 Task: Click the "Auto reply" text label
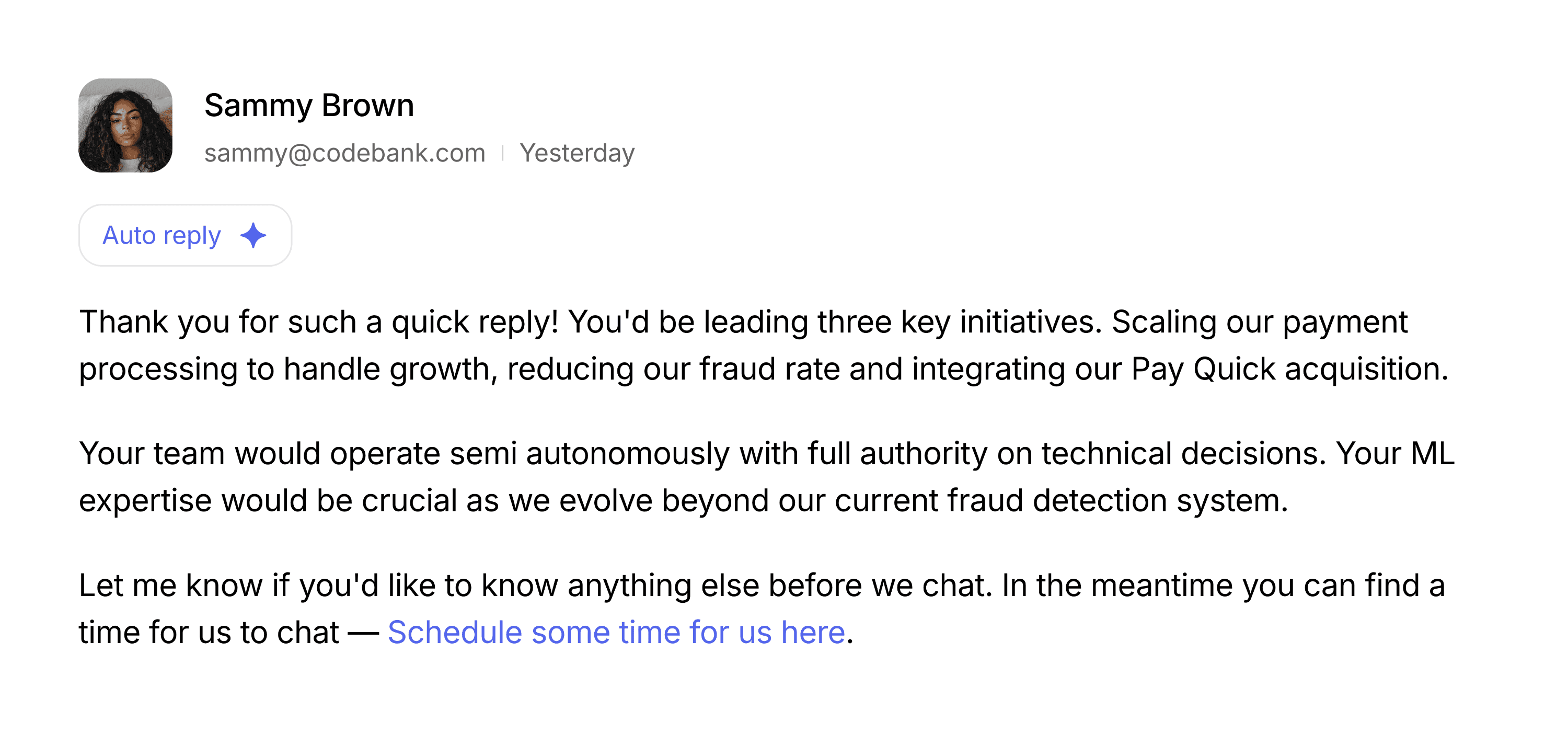162,236
